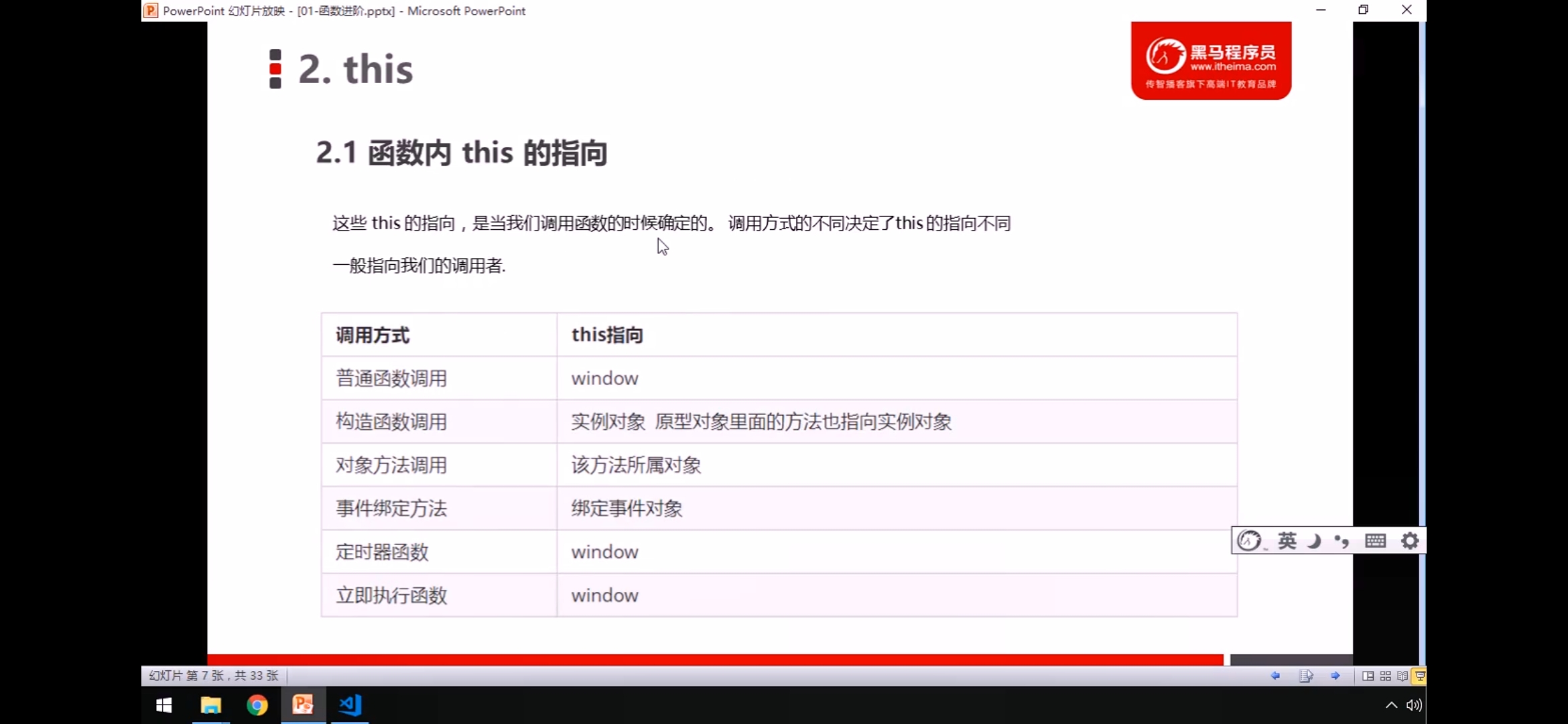This screenshot has width=1568, height=724.
Task: Switch to Slide Sorter view
Action: 1386,676
